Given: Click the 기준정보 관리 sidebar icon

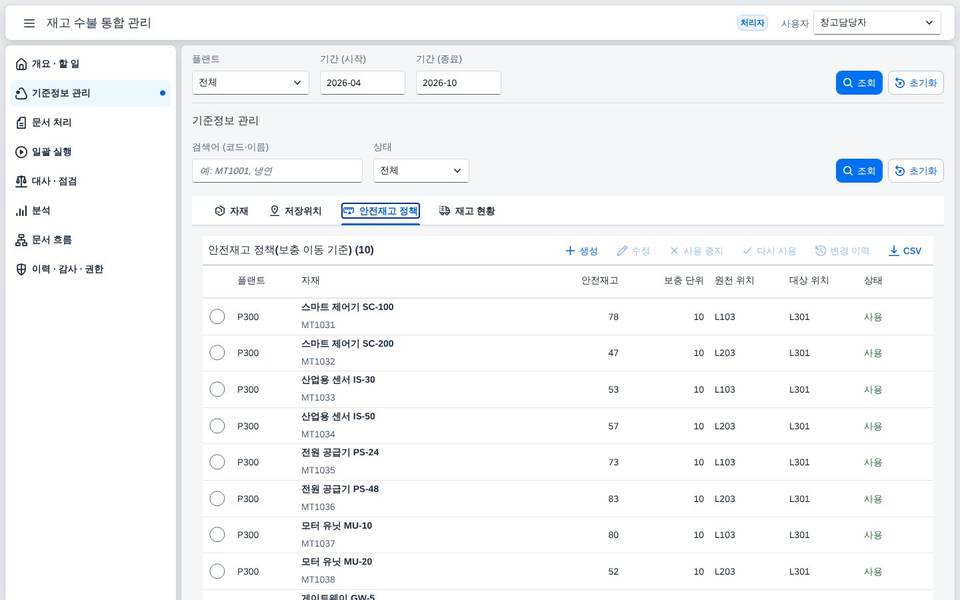Looking at the screenshot, I should 21,93.
